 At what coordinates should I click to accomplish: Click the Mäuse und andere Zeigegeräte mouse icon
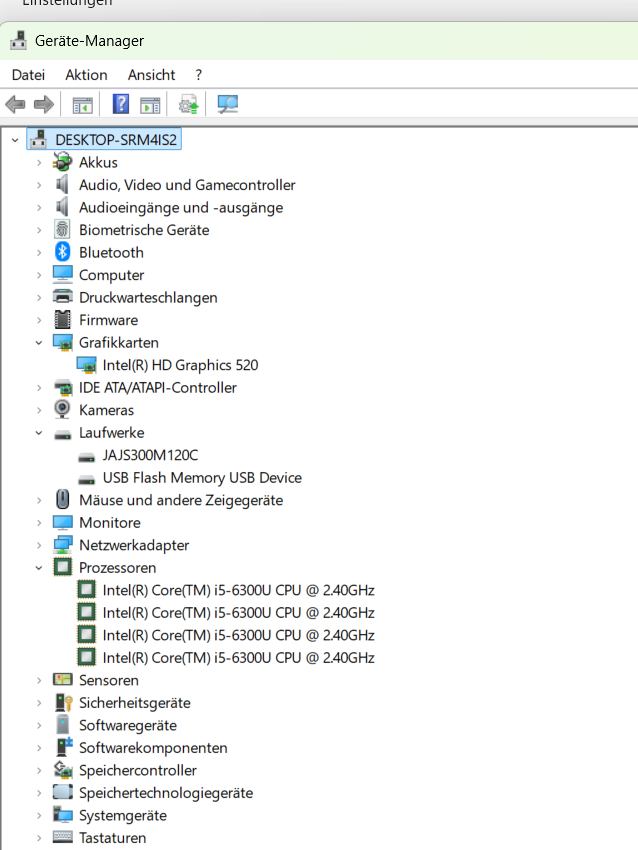[x=62, y=500]
